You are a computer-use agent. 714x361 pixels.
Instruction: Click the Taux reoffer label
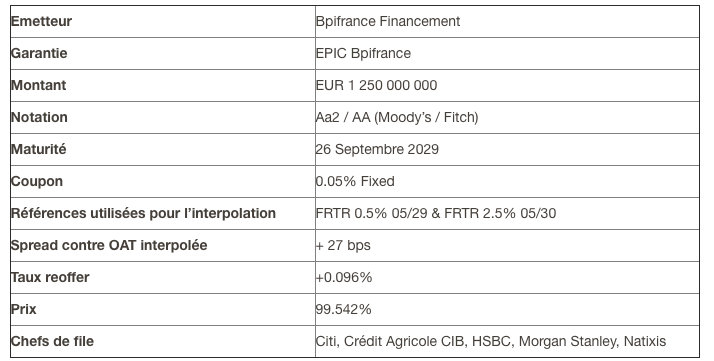point(50,277)
